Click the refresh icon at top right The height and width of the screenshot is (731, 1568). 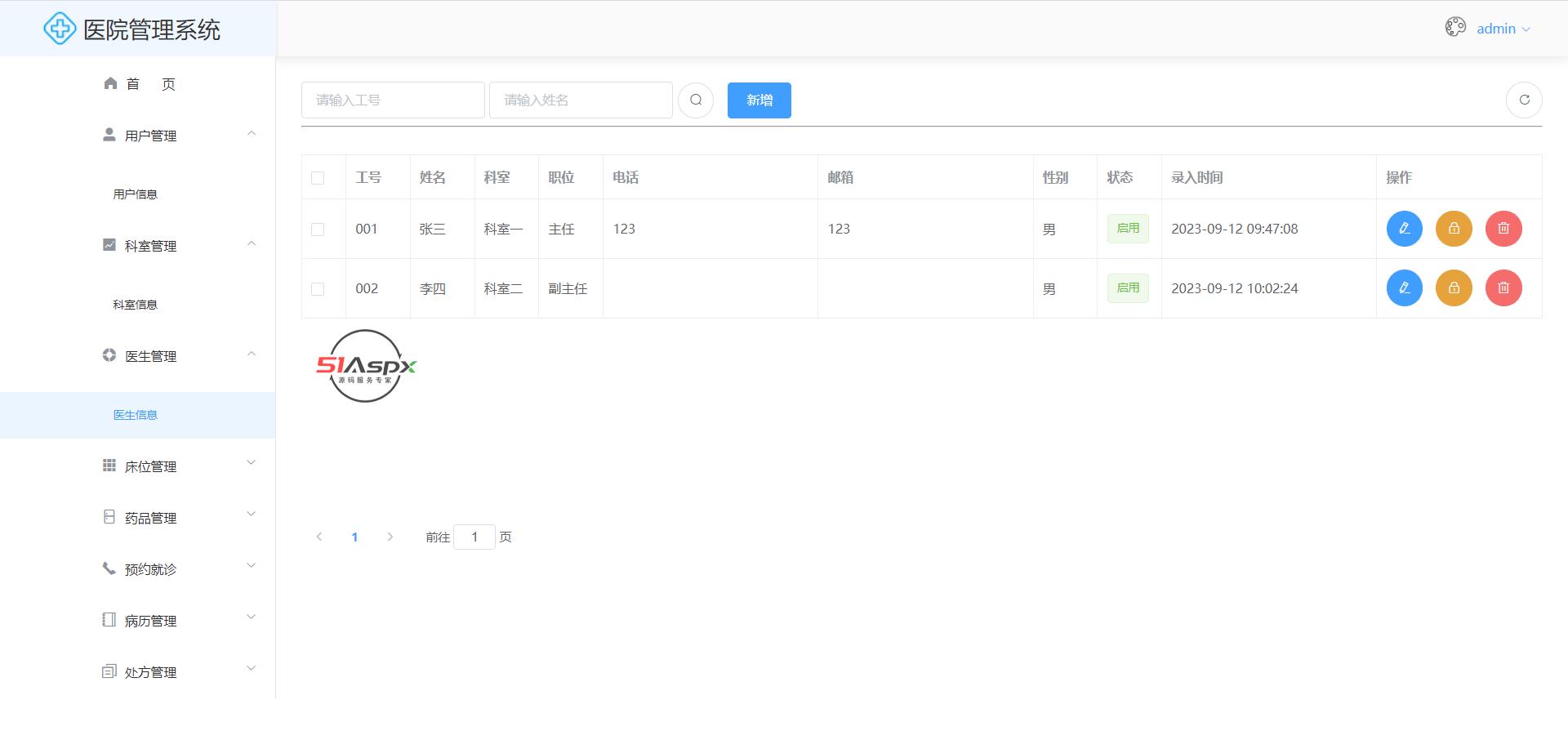tap(1524, 100)
